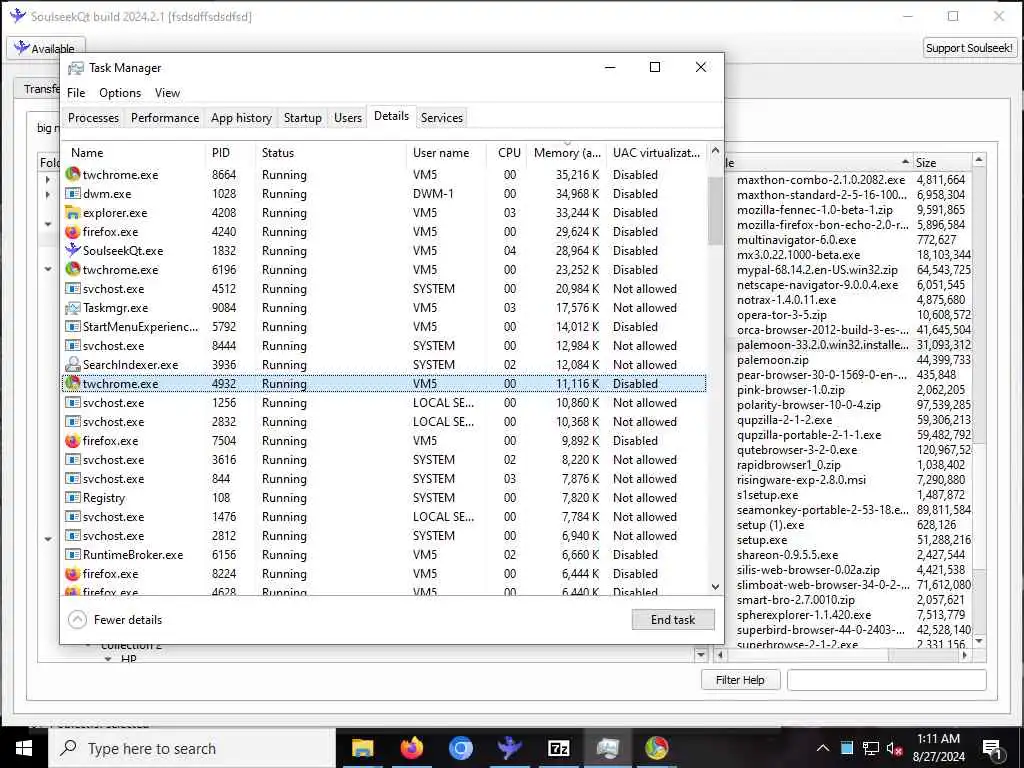
Task: Collapse Task Manager with Fewer details
Action: coord(116,620)
